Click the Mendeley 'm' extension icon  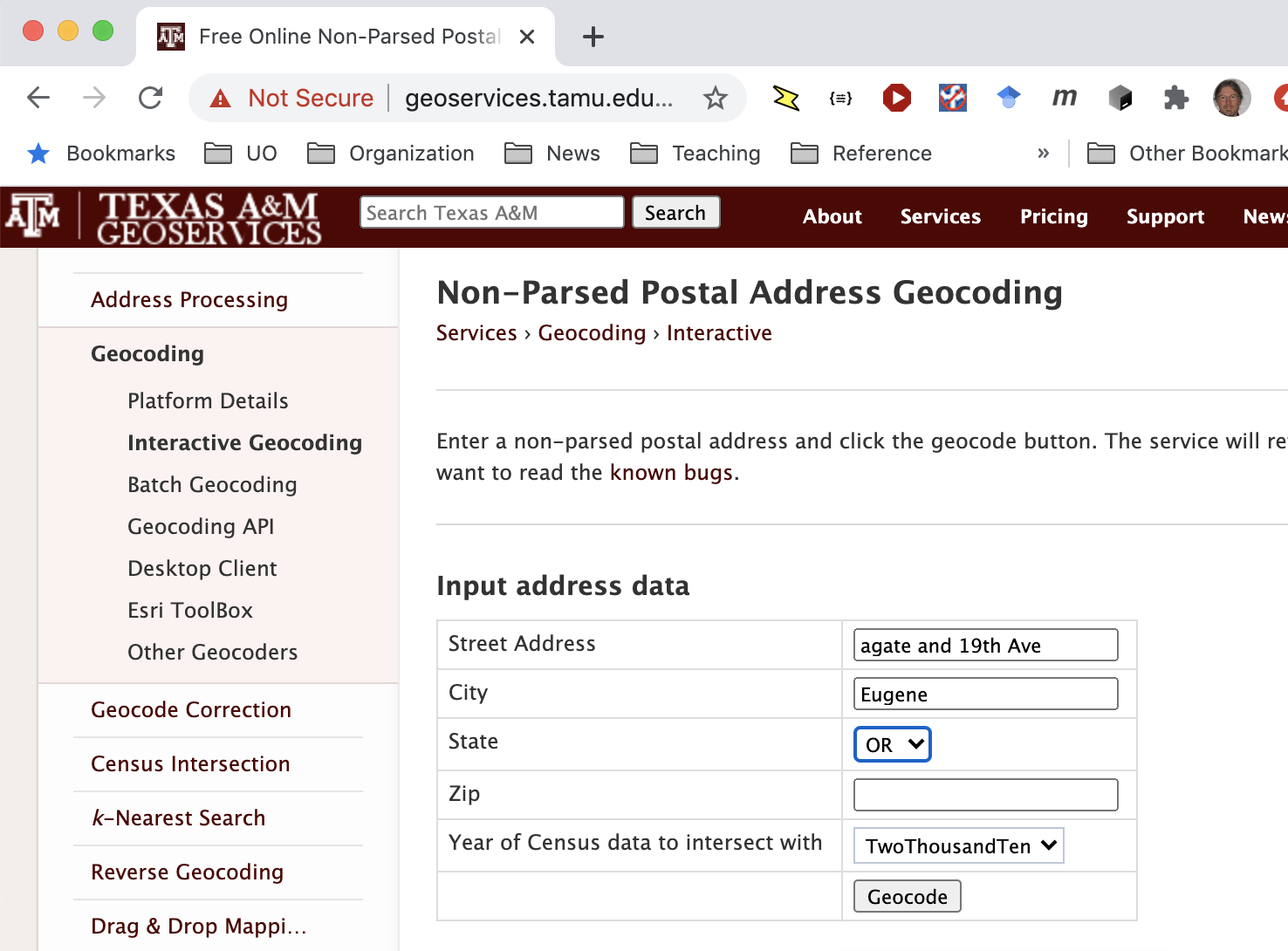[x=1064, y=98]
